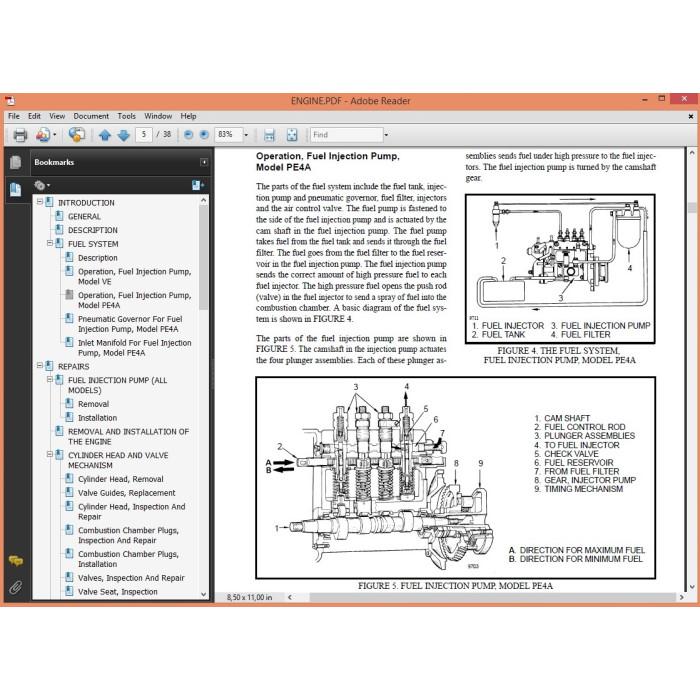The height and width of the screenshot is (700, 700).
Task: Click the zoom in round button
Action: 204,134
